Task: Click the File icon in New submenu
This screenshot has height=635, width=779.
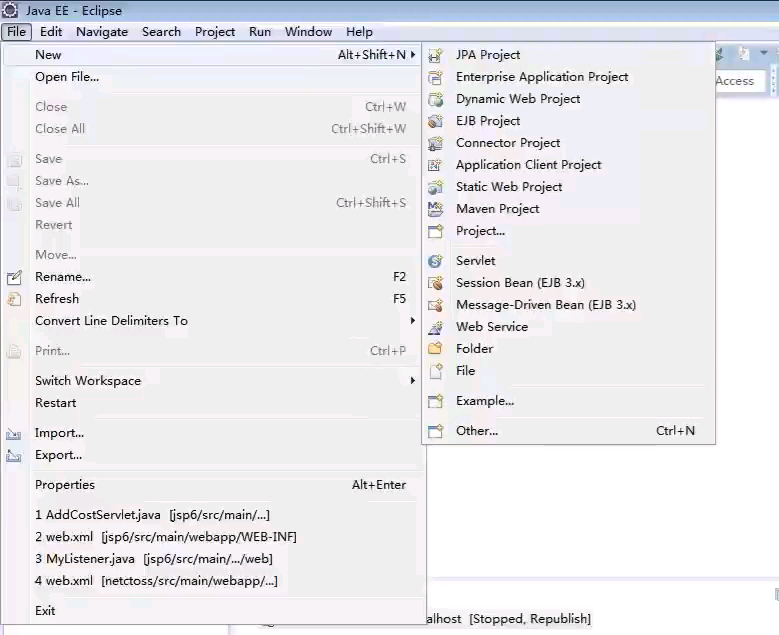Action: 435,371
